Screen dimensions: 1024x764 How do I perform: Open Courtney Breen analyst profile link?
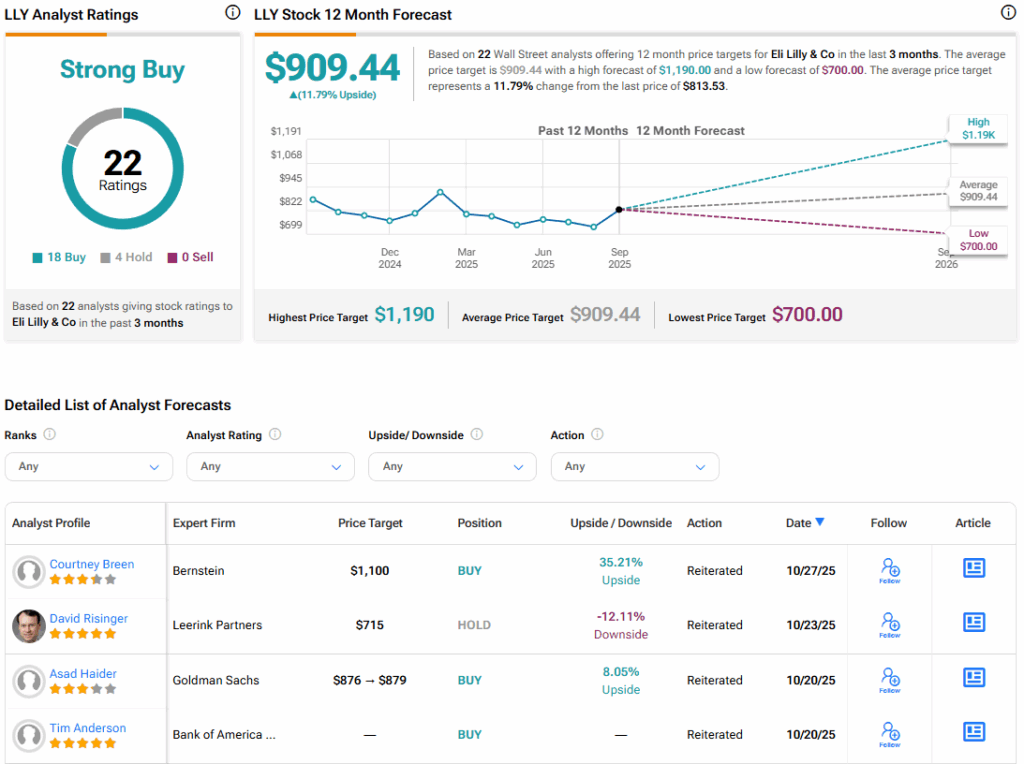coord(91,564)
